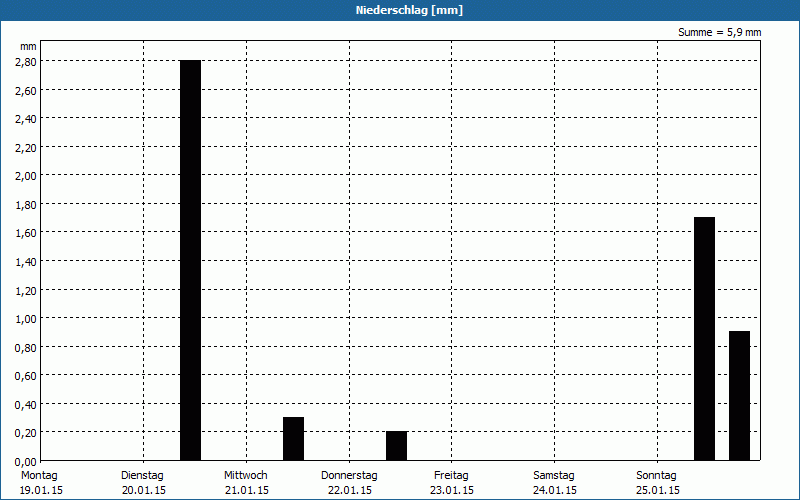The height and width of the screenshot is (500, 800).
Task: Click the y-axis value '0,60'
Action: click(28, 377)
